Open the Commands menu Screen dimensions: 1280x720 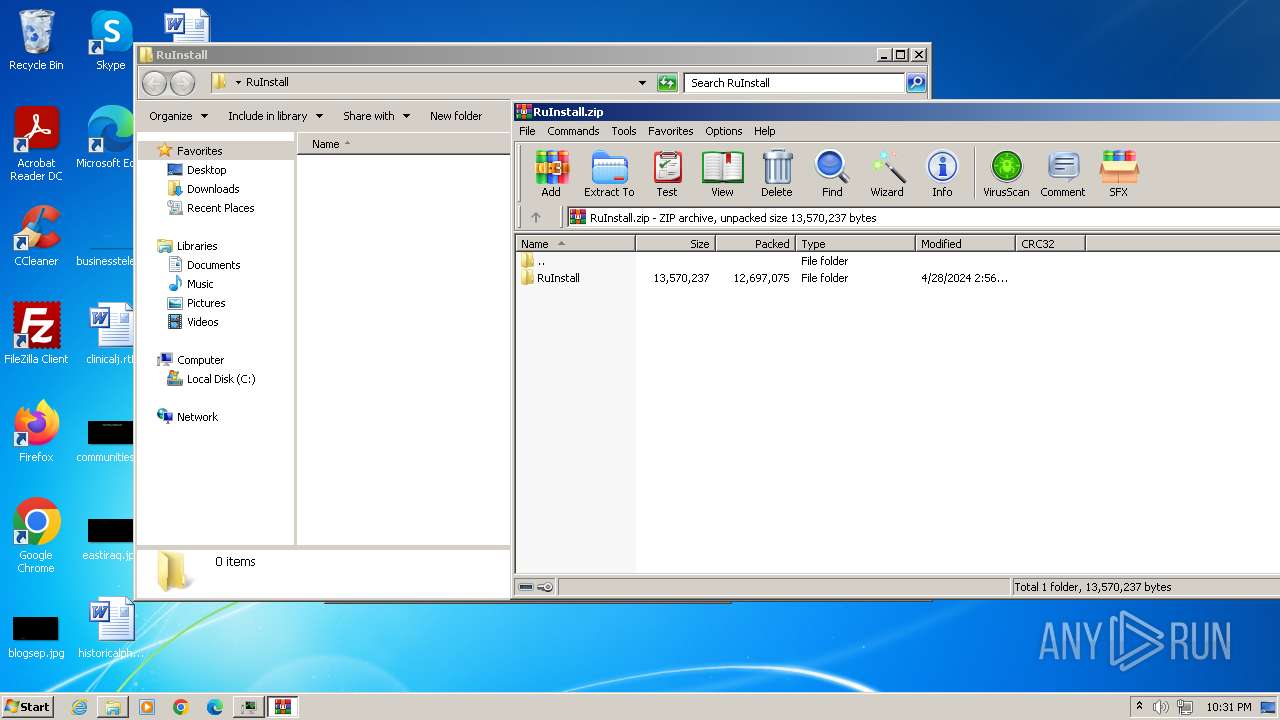tap(573, 131)
